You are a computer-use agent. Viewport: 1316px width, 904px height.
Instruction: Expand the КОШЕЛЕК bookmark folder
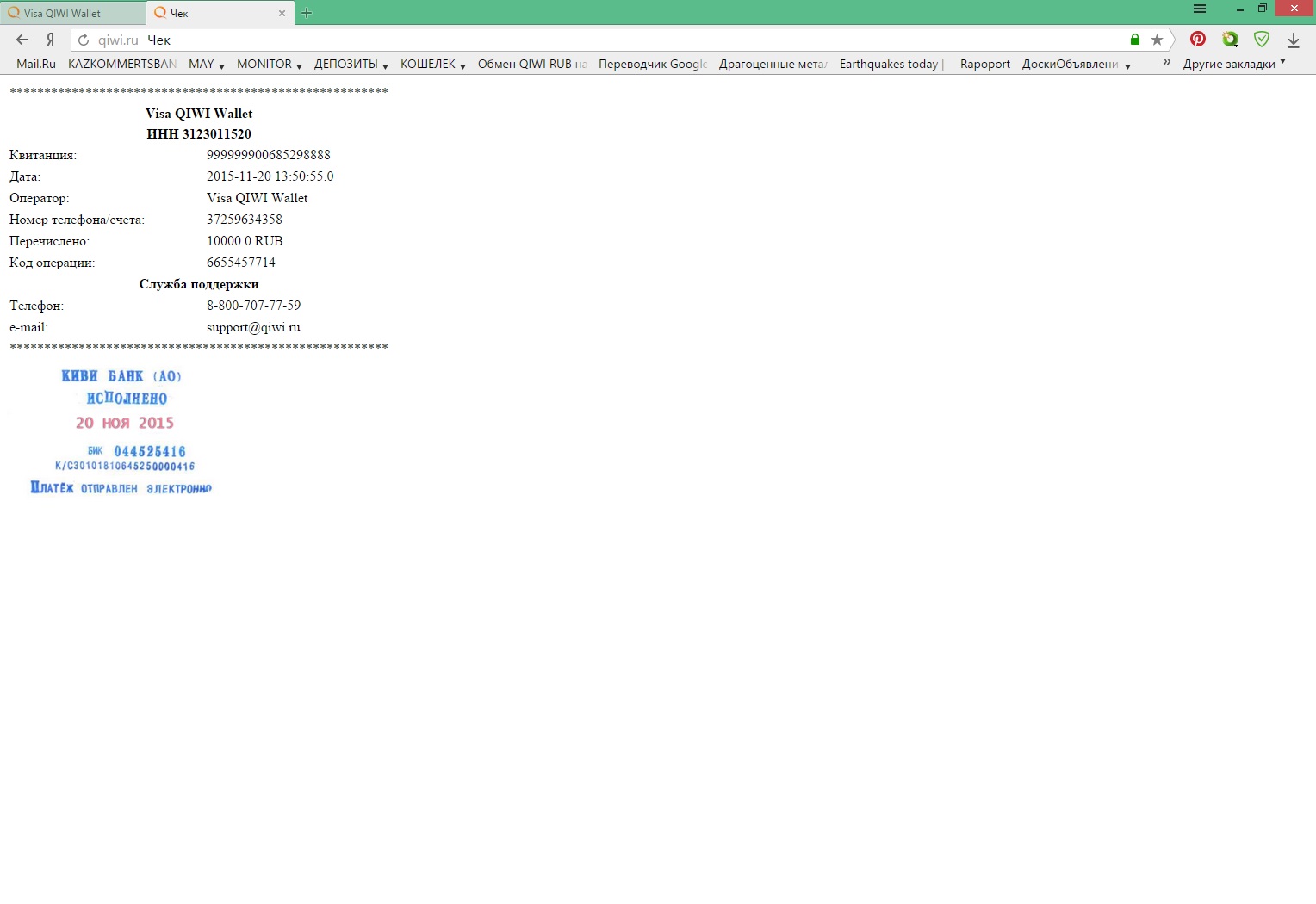click(433, 64)
